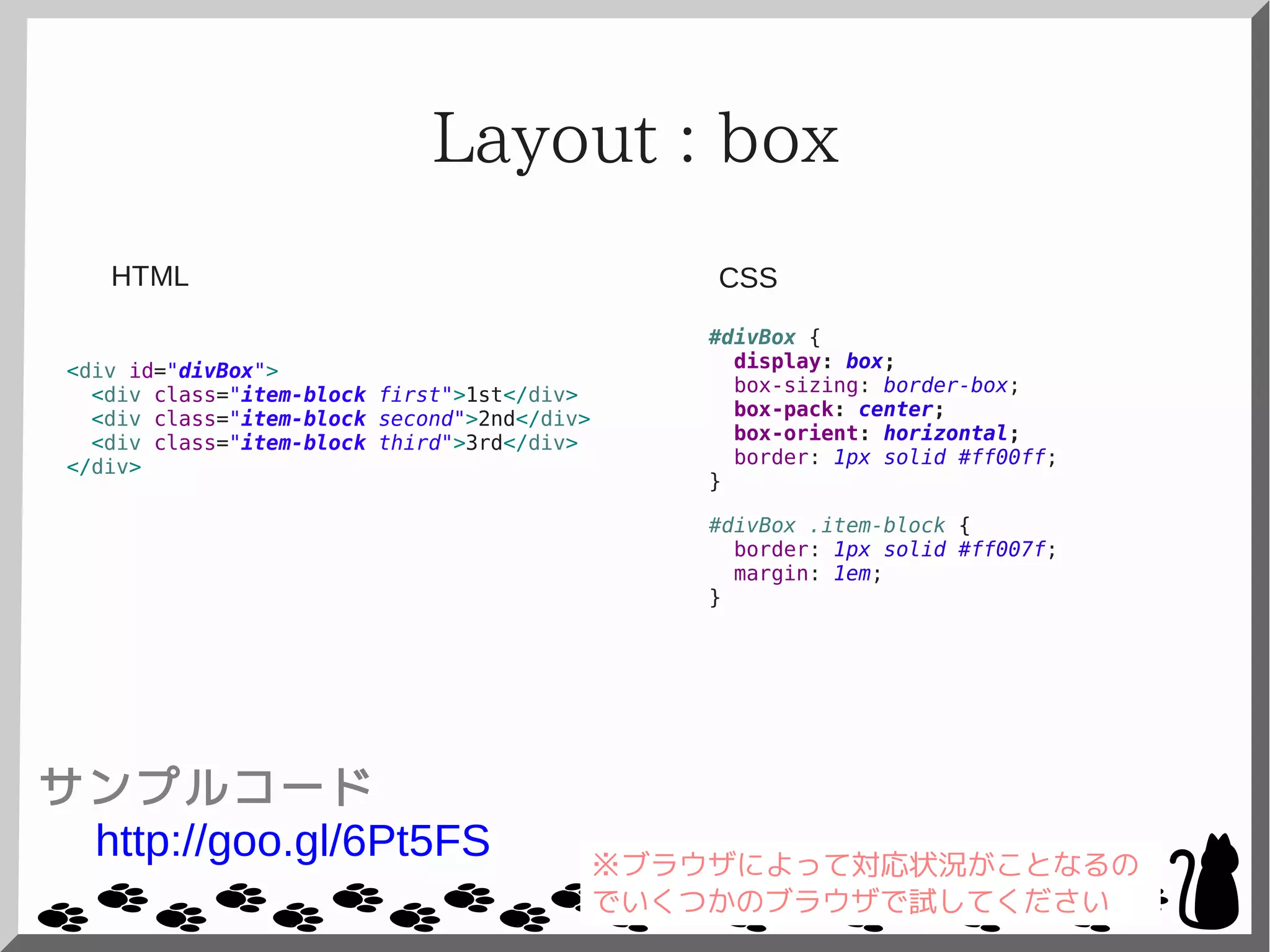Click the black cat silhouette icon
Viewport: 1270px width, 952px height.
[x=1205, y=882]
